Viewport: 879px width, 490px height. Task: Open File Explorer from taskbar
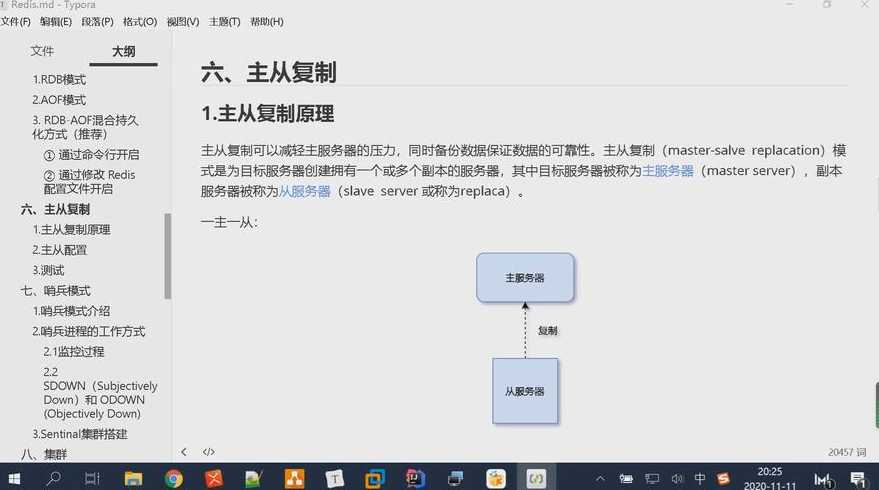click(133, 478)
